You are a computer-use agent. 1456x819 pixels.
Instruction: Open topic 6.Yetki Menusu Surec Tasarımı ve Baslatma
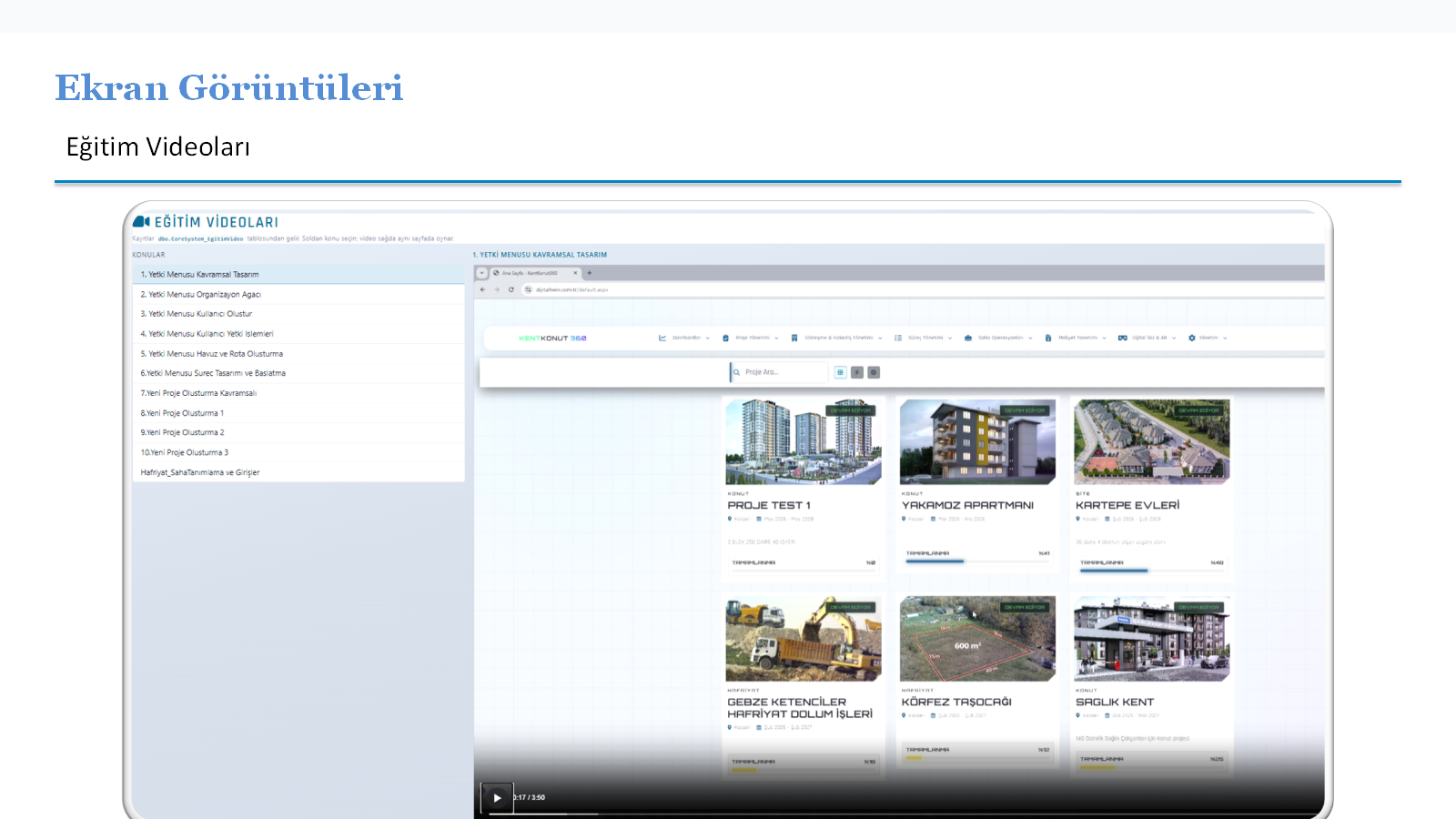298,373
